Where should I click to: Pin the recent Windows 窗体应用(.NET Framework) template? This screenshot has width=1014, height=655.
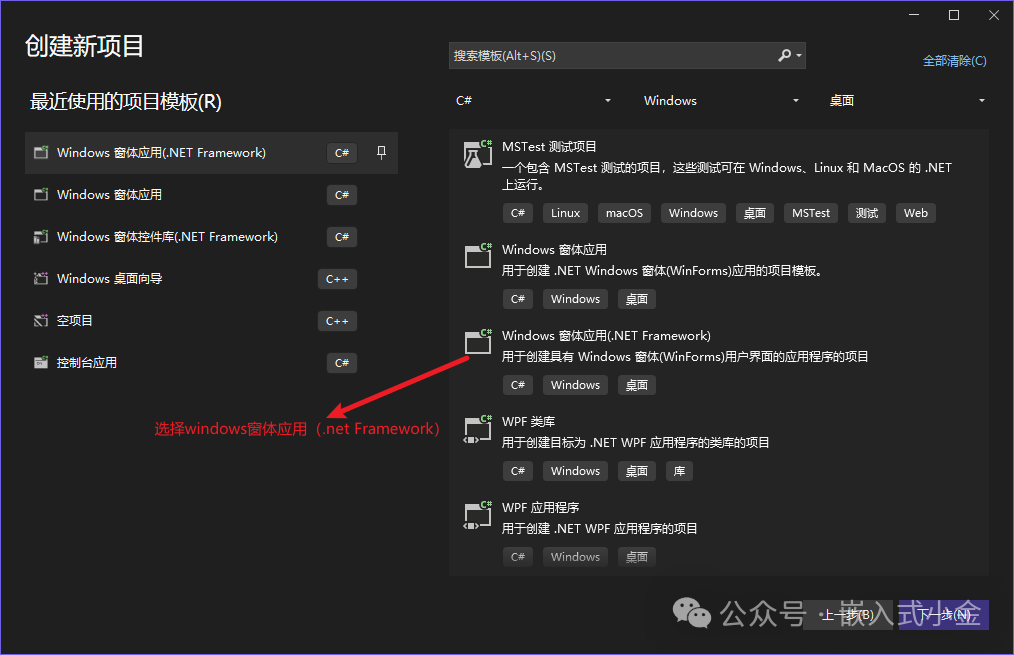382,153
